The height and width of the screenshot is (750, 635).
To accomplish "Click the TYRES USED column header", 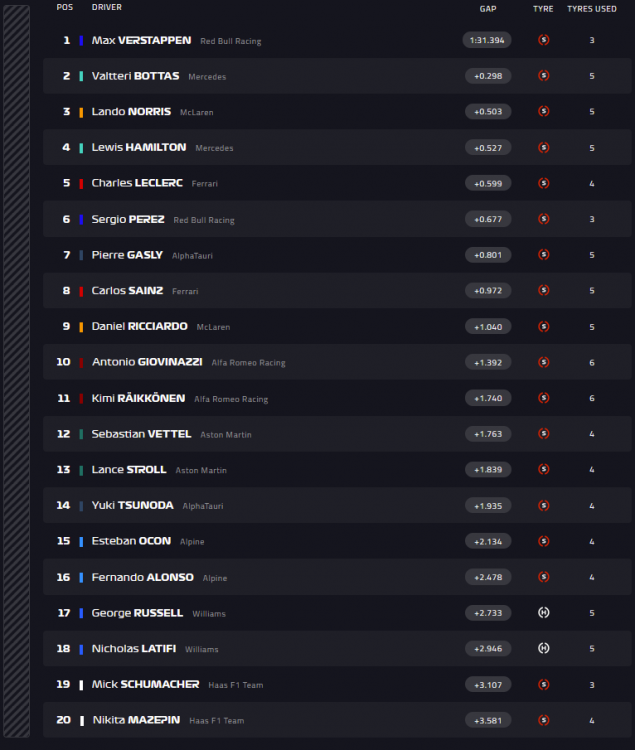I will (x=593, y=8).
